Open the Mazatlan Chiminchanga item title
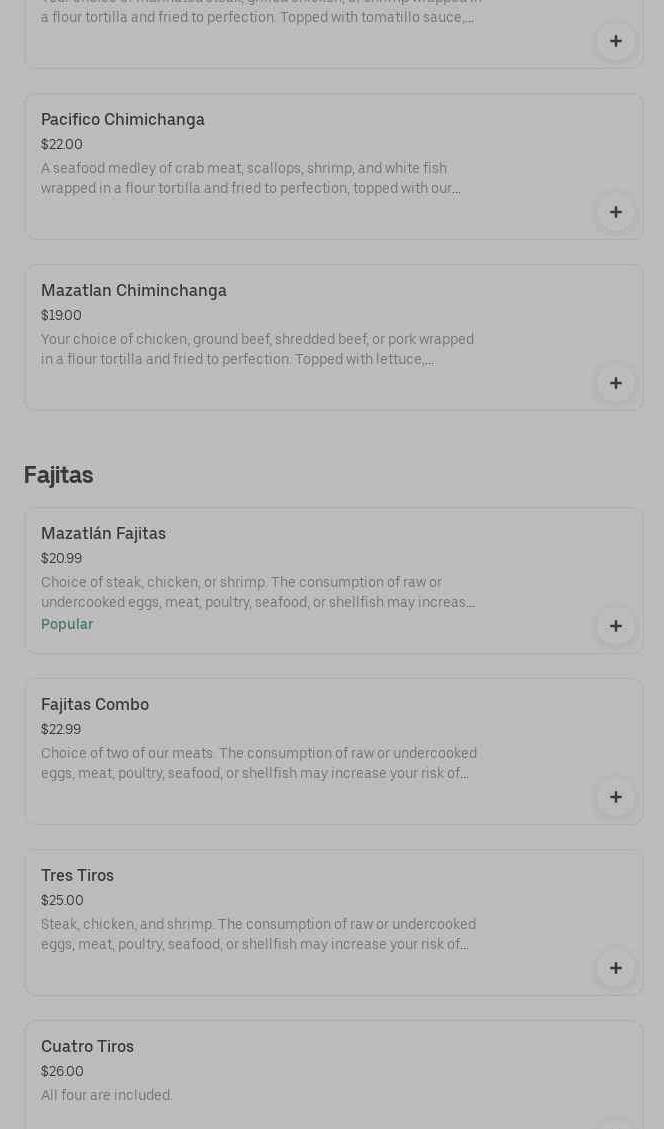Screen dimensions: 664x1129 pyautogui.click(x=134, y=291)
